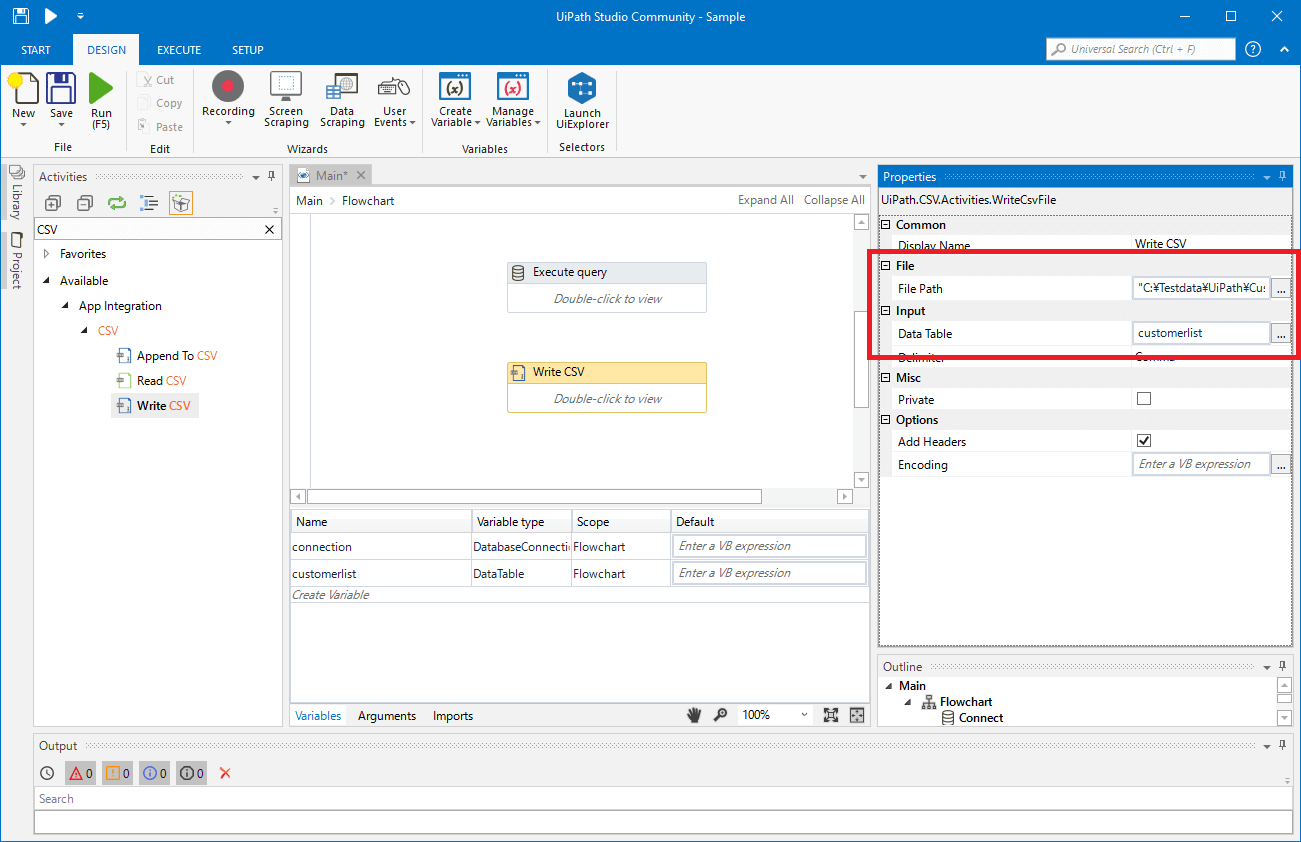Click the pan hand icon in designer
The image size is (1301, 842).
tap(695, 715)
